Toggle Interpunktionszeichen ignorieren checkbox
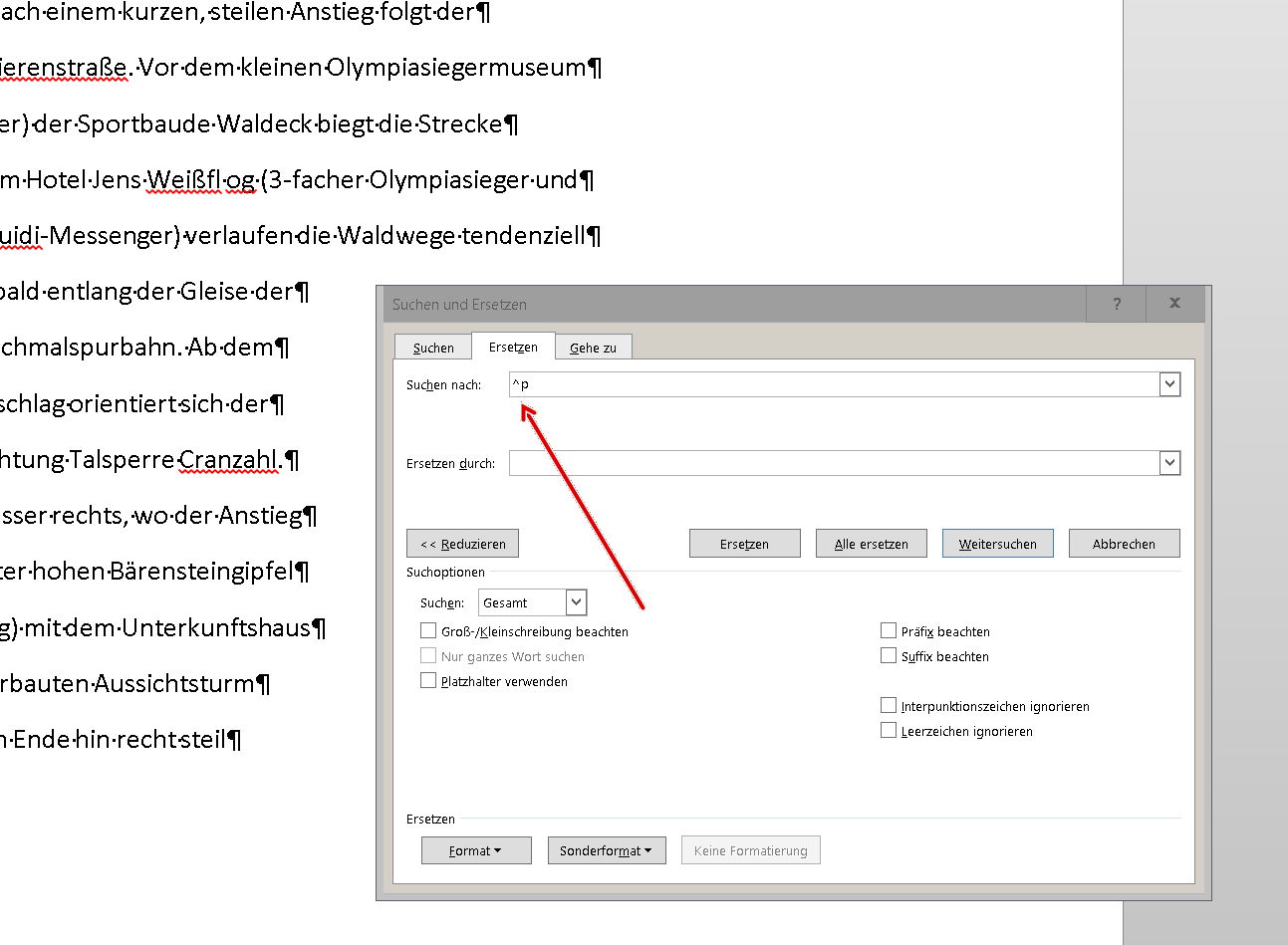The height and width of the screenshot is (945, 1288). 889,705
